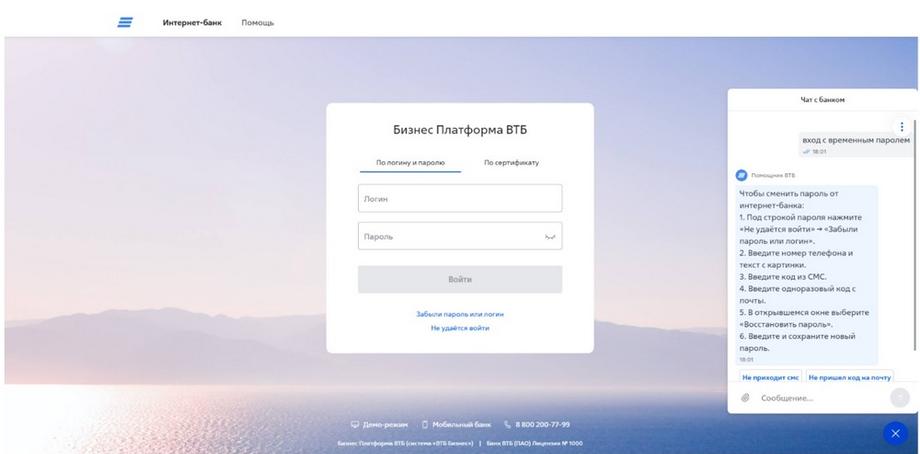Click the Войти button
Screen dimensions: 920x454
tap(460, 279)
